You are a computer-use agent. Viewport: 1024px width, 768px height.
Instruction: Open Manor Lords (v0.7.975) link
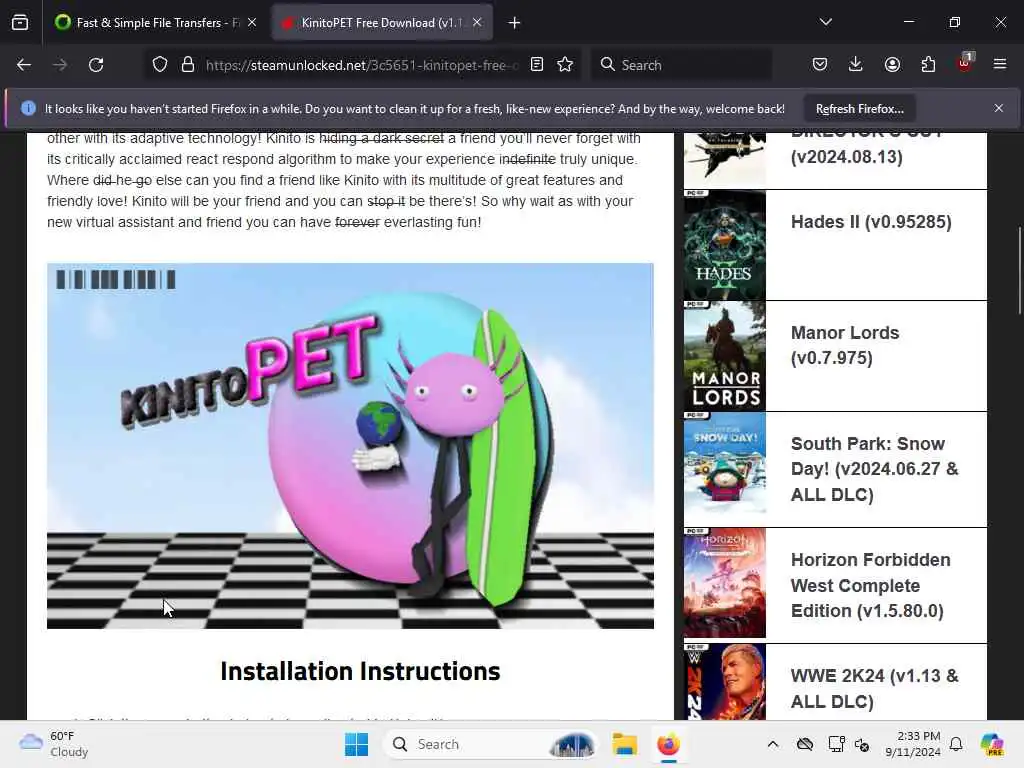[x=844, y=345]
